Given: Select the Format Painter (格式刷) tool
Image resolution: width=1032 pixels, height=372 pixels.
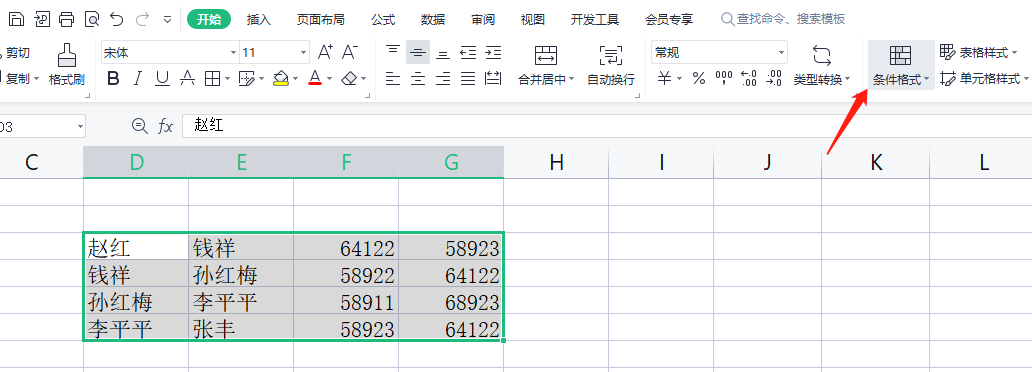Looking at the screenshot, I should point(66,65).
